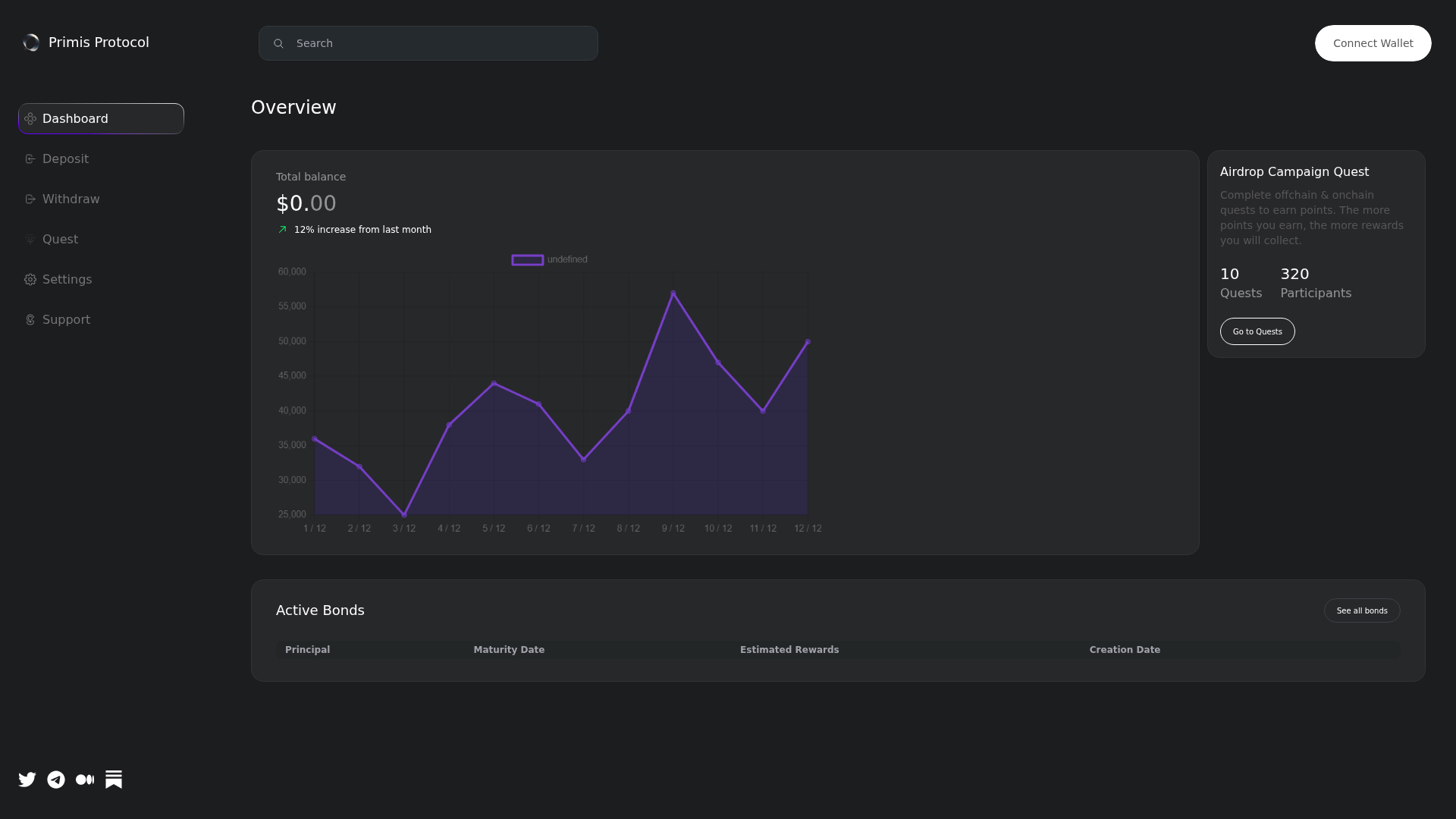Open the Quest page from sidebar
Screen dimensions: 1456x819
click(x=61, y=239)
